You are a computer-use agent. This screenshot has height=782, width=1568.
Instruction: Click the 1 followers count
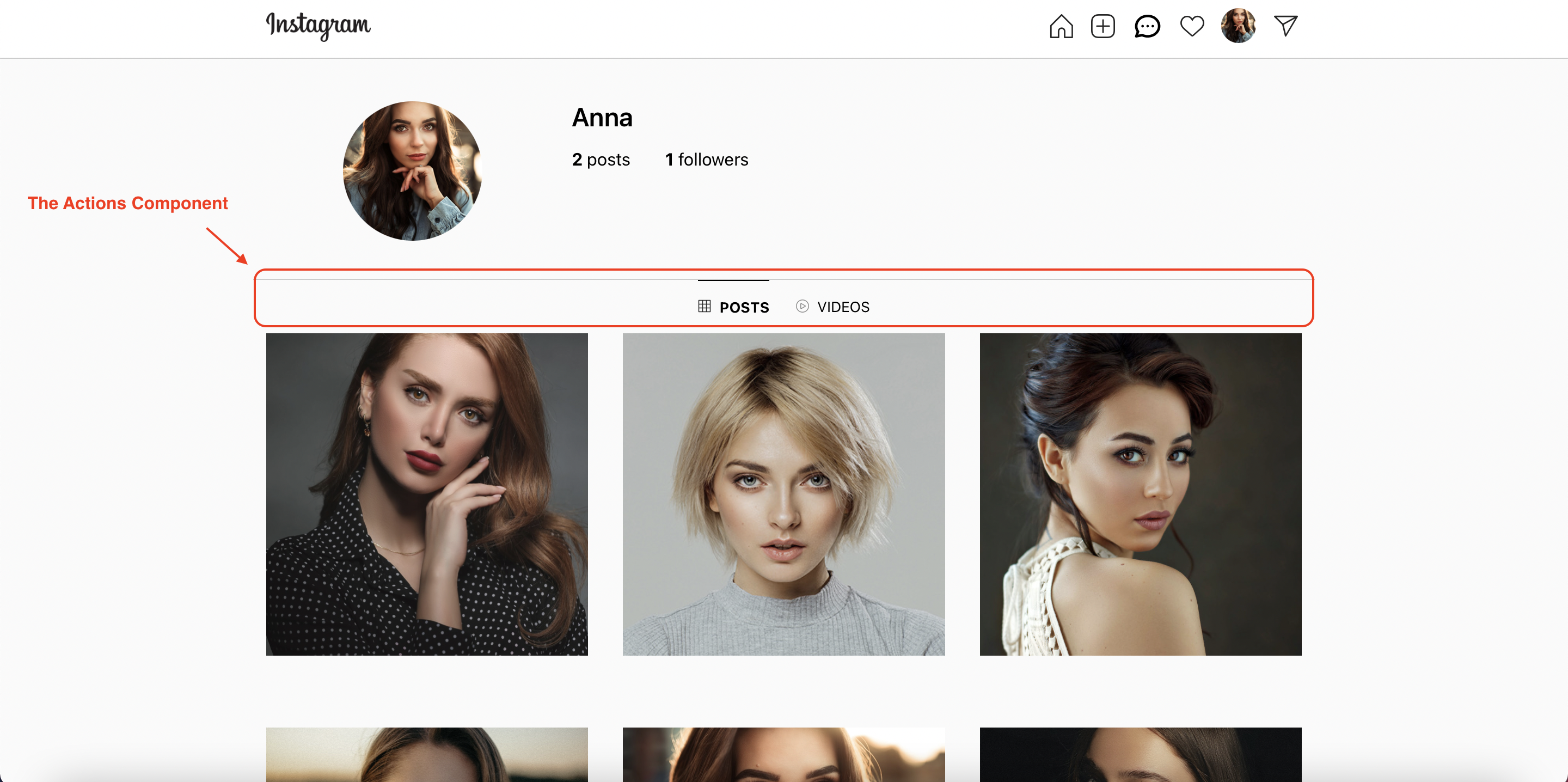click(x=707, y=160)
